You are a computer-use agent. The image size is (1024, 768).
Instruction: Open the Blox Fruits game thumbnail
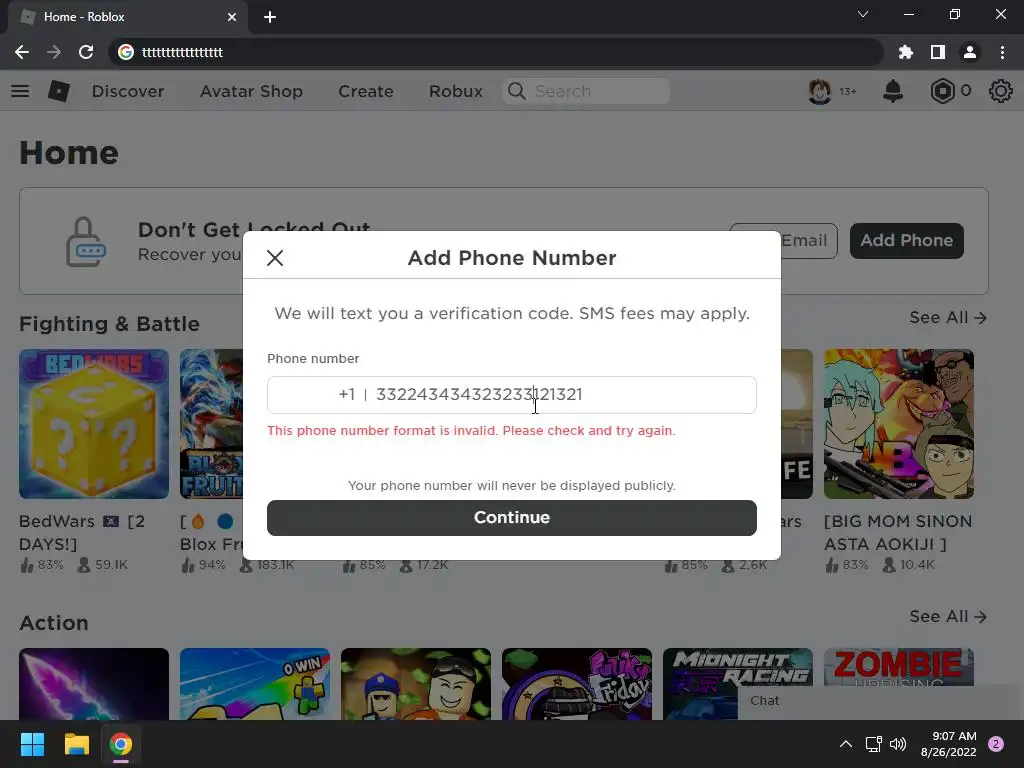pos(212,424)
